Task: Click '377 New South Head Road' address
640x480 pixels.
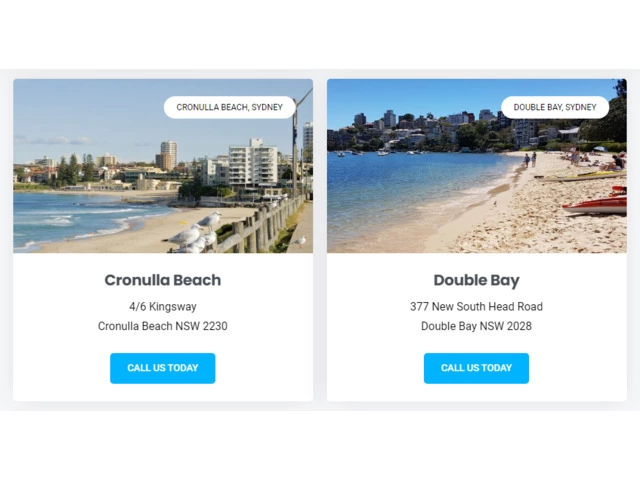Action: [x=476, y=307]
